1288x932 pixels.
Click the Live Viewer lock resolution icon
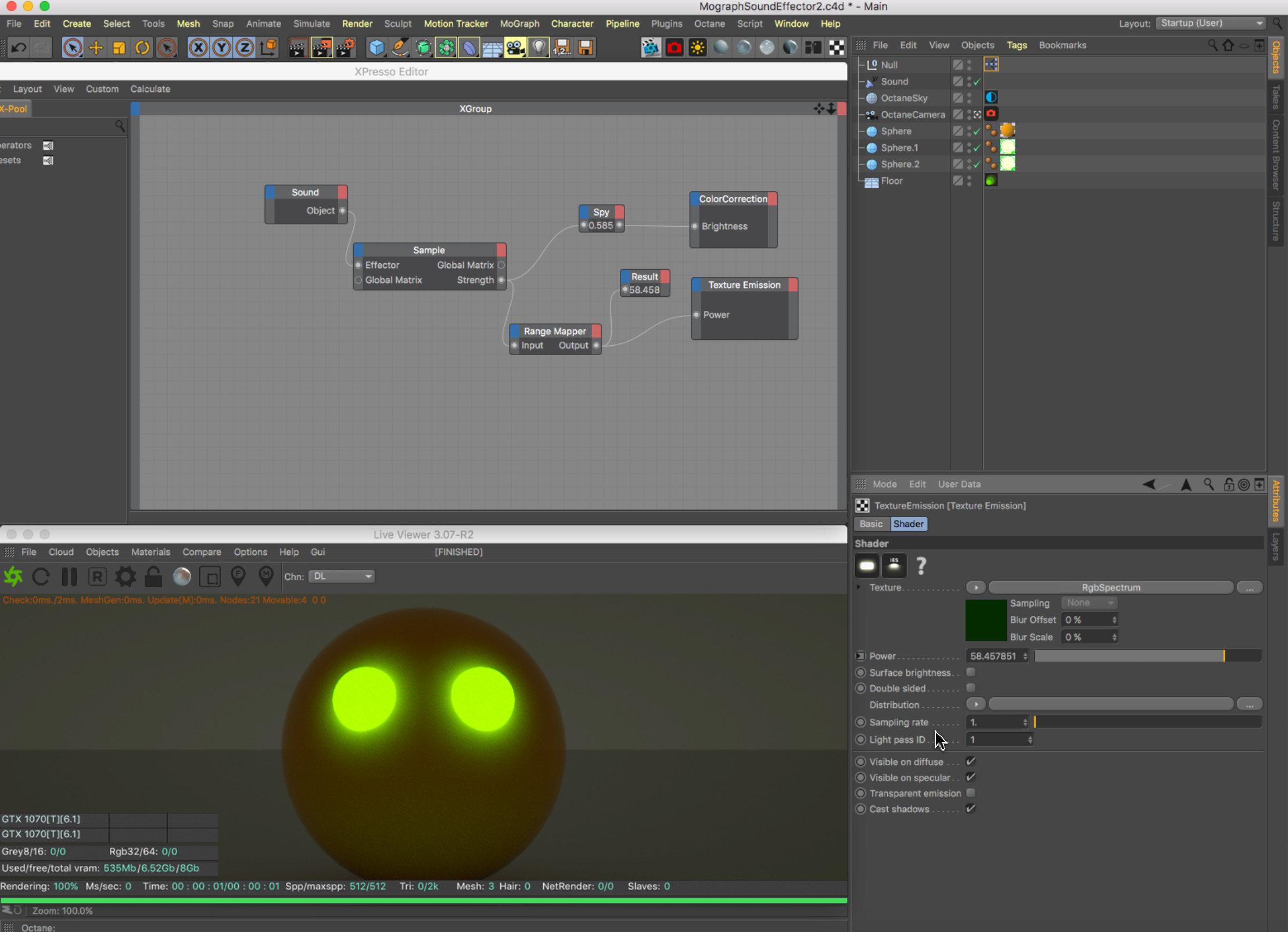[153, 576]
